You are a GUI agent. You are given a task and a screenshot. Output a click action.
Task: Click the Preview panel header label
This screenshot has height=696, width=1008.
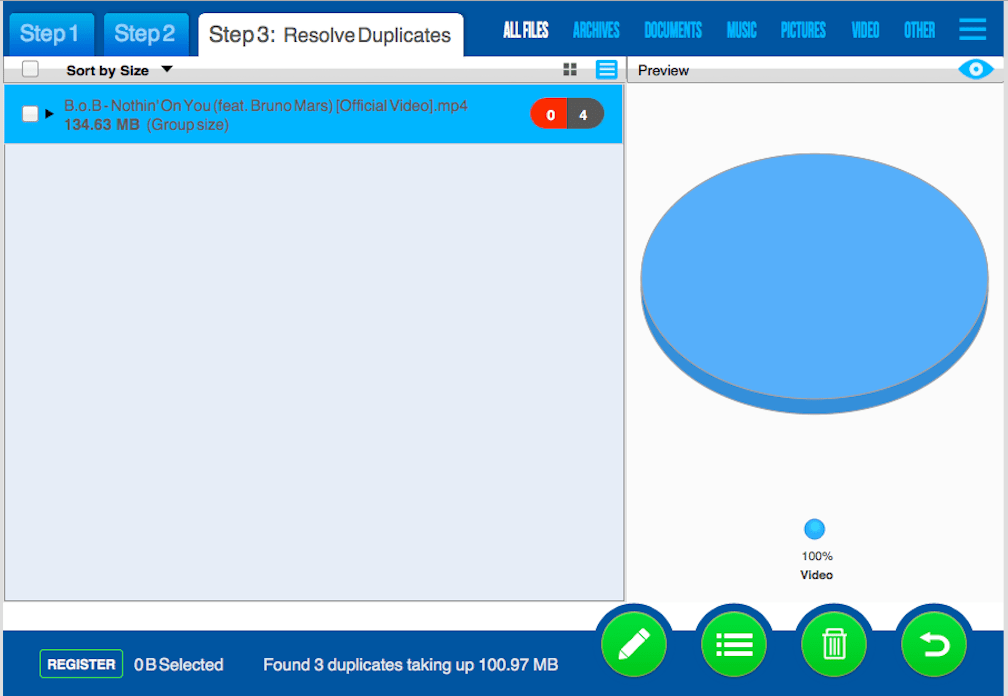tap(663, 70)
